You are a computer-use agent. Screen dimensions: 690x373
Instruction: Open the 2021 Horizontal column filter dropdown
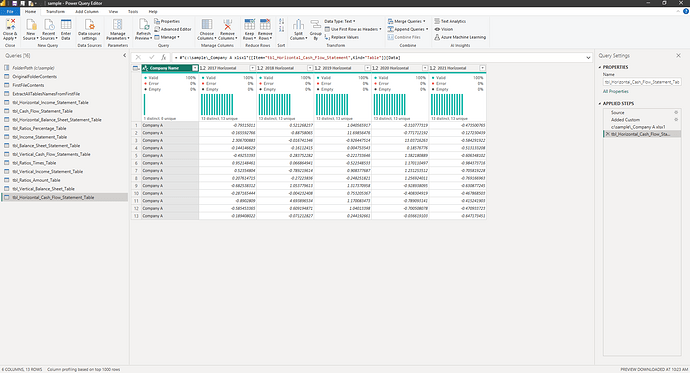pyautogui.click(x=483, y=68)
